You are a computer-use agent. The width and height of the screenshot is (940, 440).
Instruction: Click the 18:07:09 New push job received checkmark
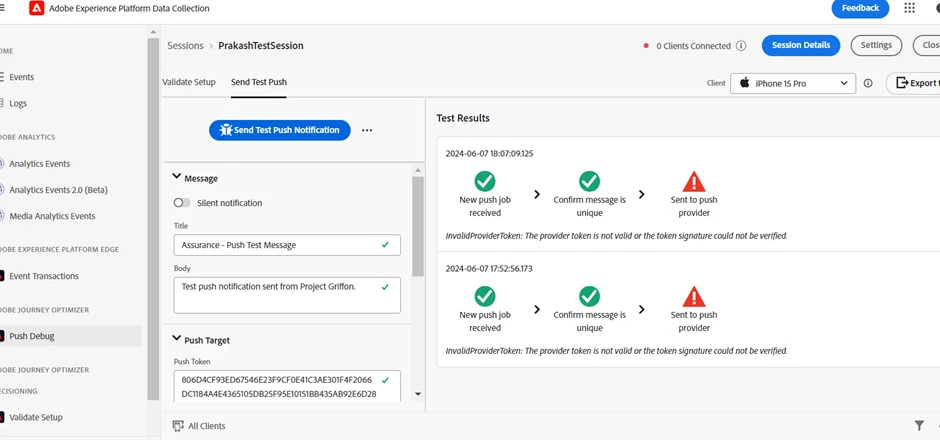[x=484, y=181]
